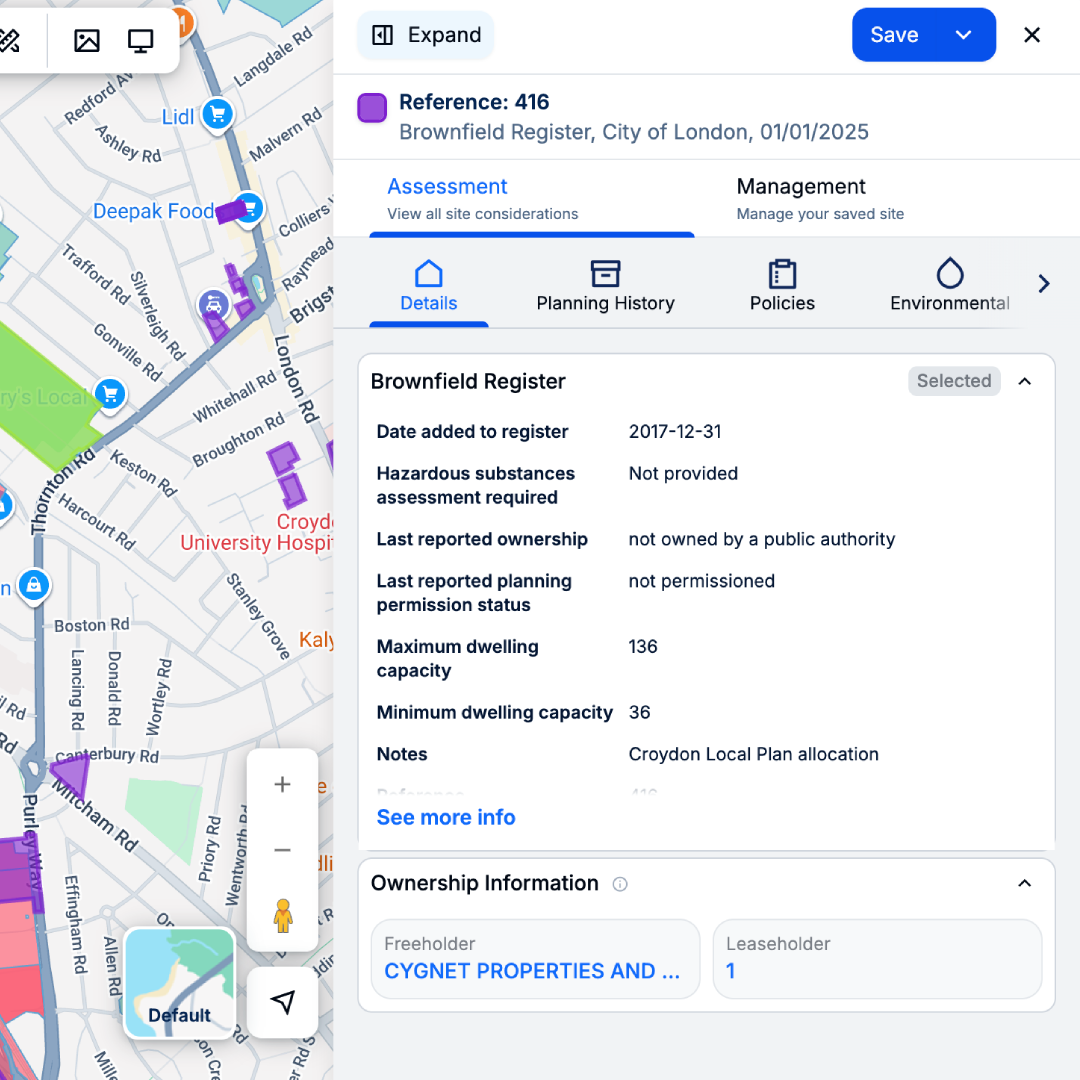Click the shopping cart marker near Gonville Rd

(110, 395)
